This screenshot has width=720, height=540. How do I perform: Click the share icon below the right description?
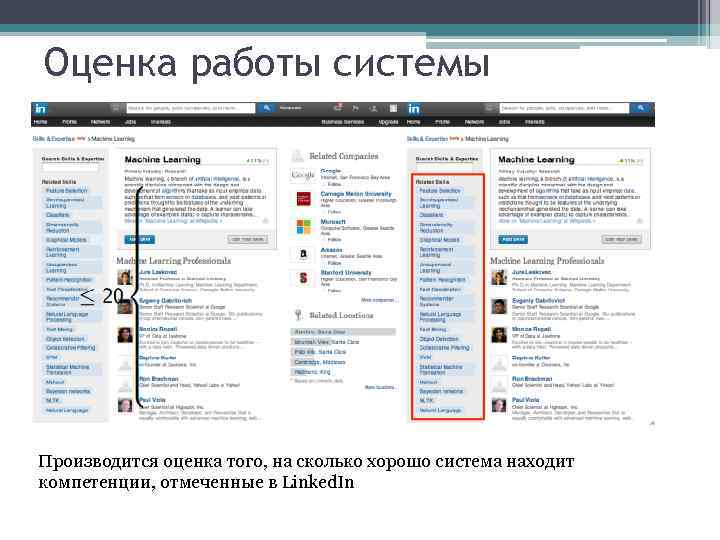pos(639,221)
